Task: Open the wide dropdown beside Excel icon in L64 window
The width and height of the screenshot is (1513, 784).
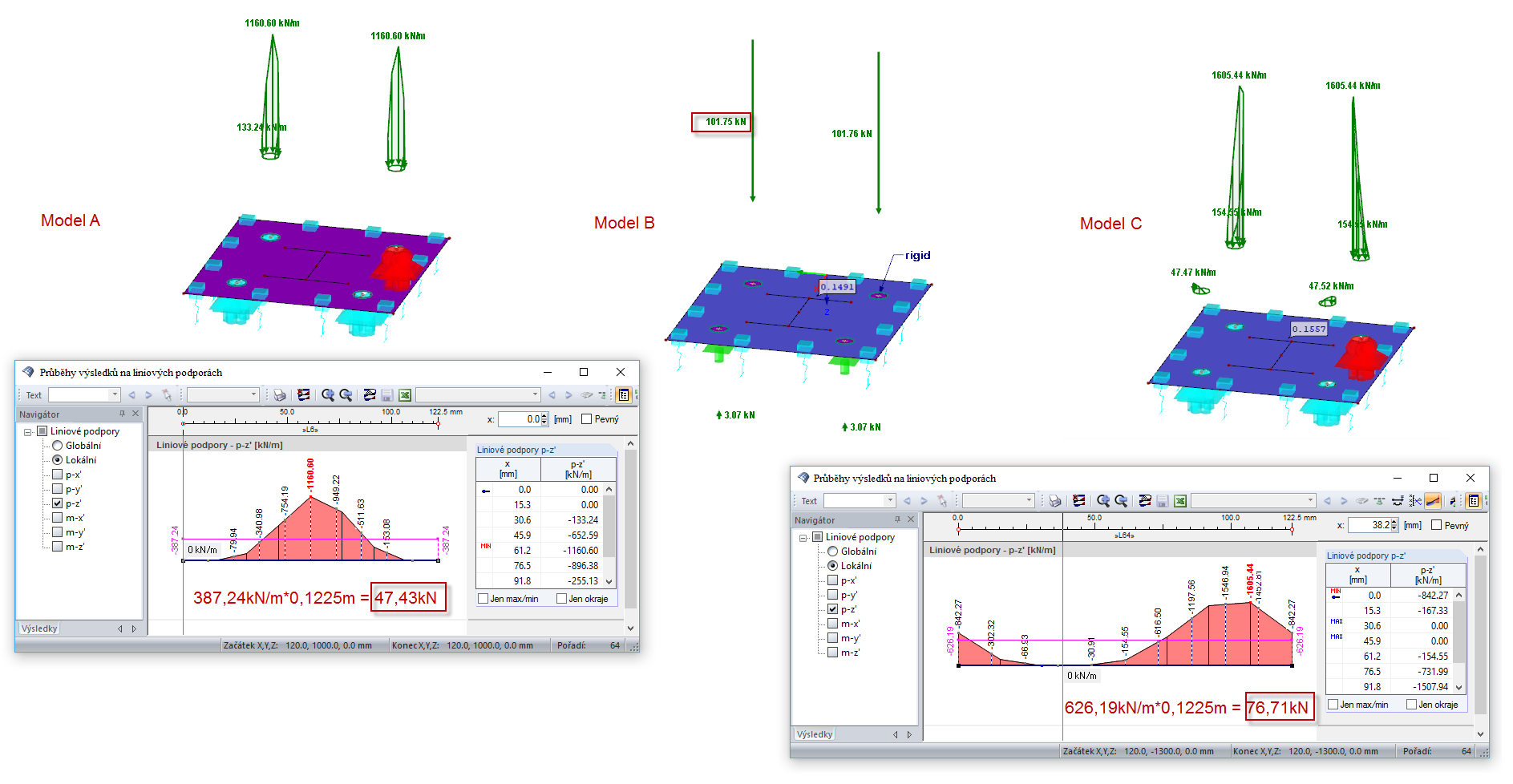Action: pyautogui.click(x=1310, y=501)
